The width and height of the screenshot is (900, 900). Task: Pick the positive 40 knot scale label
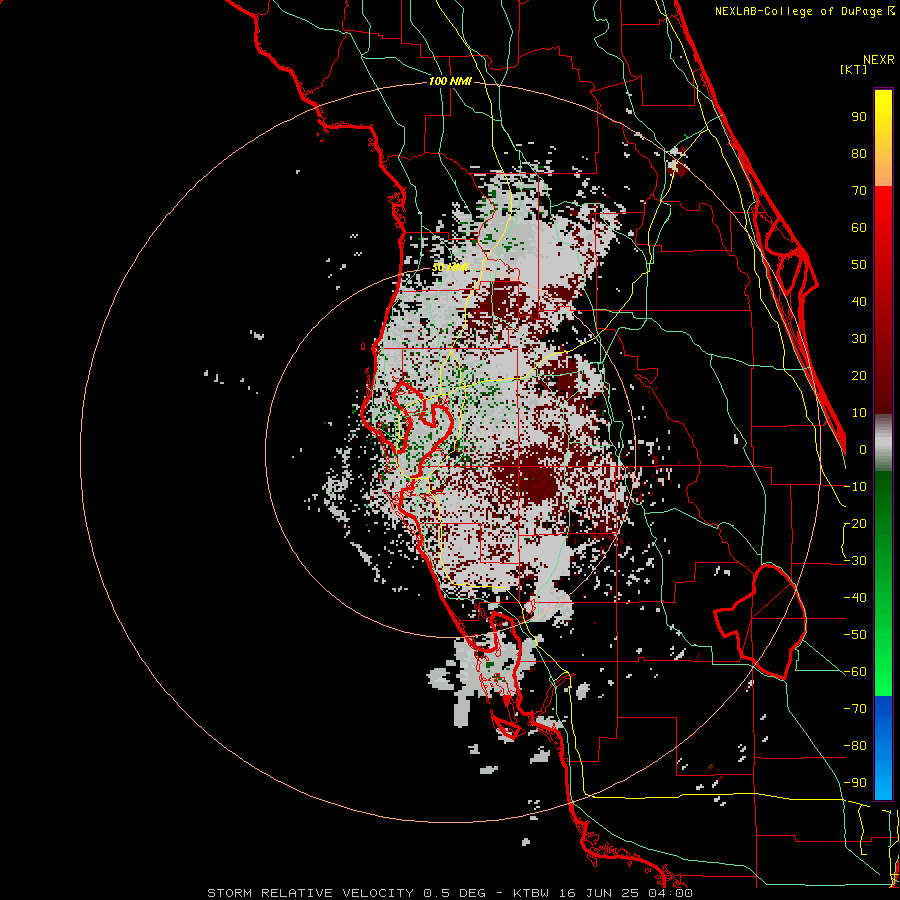click(x=859, y=301)
